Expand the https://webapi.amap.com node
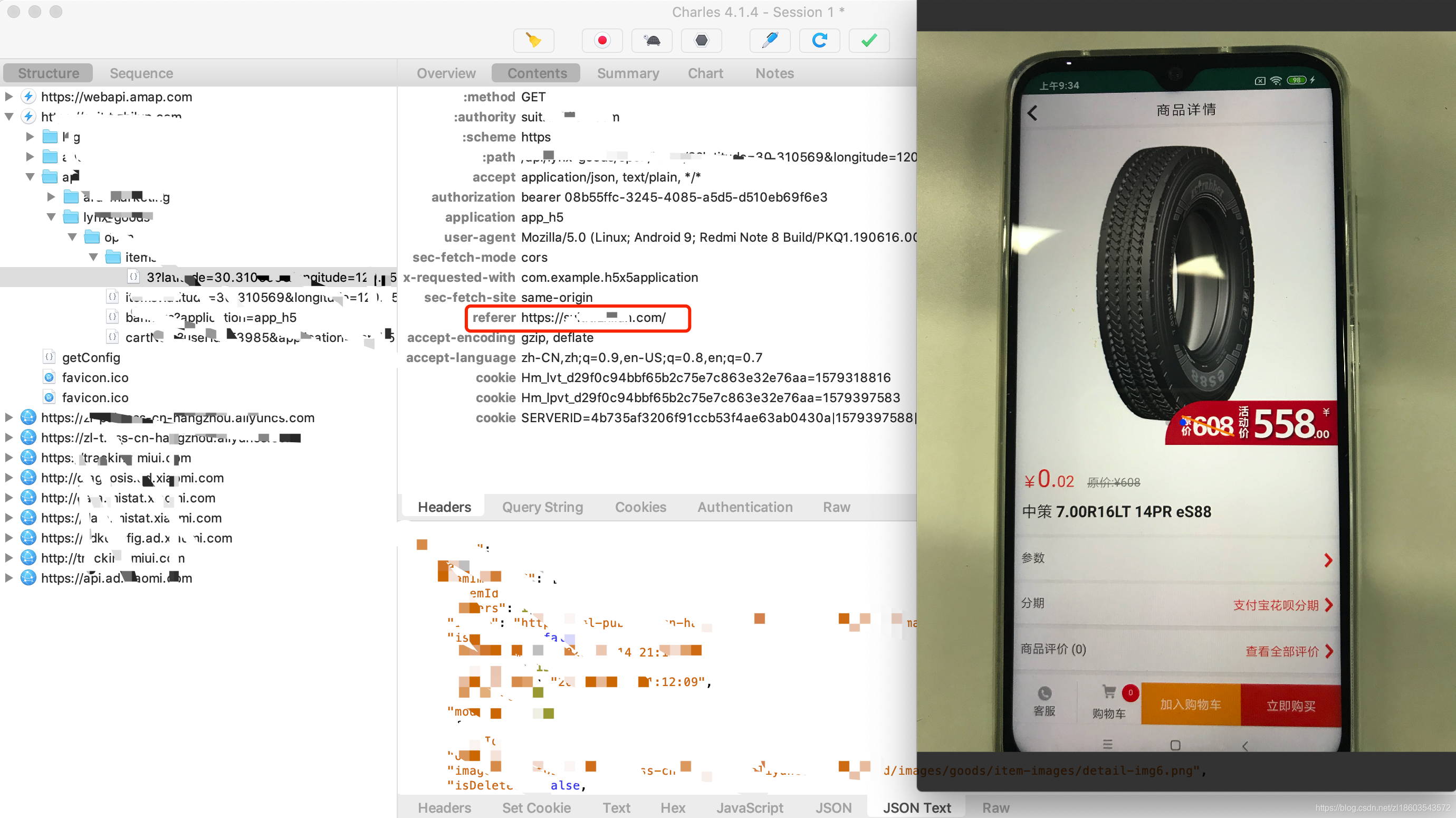 (x=10, y=97)
